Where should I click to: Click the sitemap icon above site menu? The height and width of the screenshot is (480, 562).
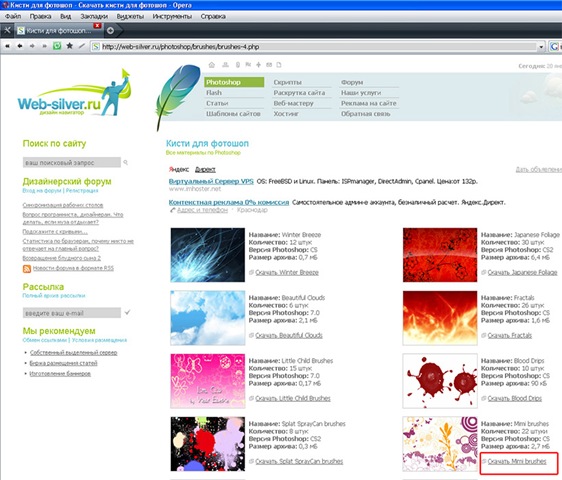coord(225,65)
